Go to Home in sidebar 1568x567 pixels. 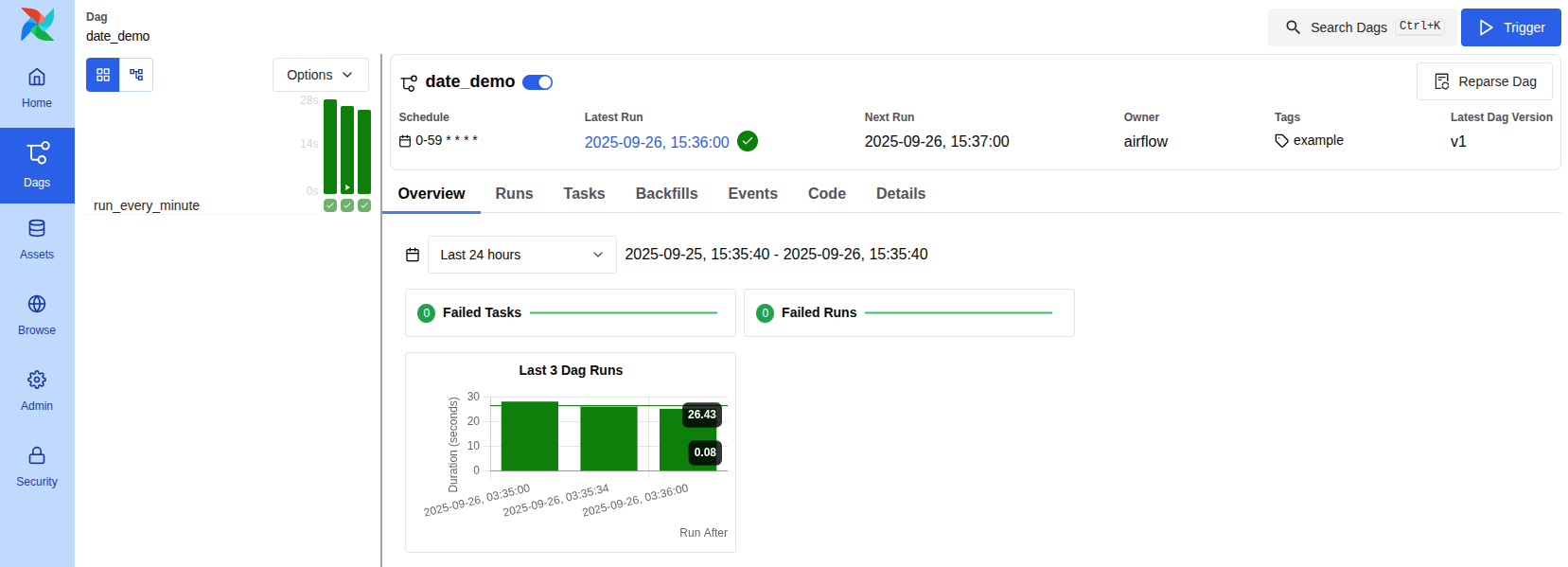point(37,88)
